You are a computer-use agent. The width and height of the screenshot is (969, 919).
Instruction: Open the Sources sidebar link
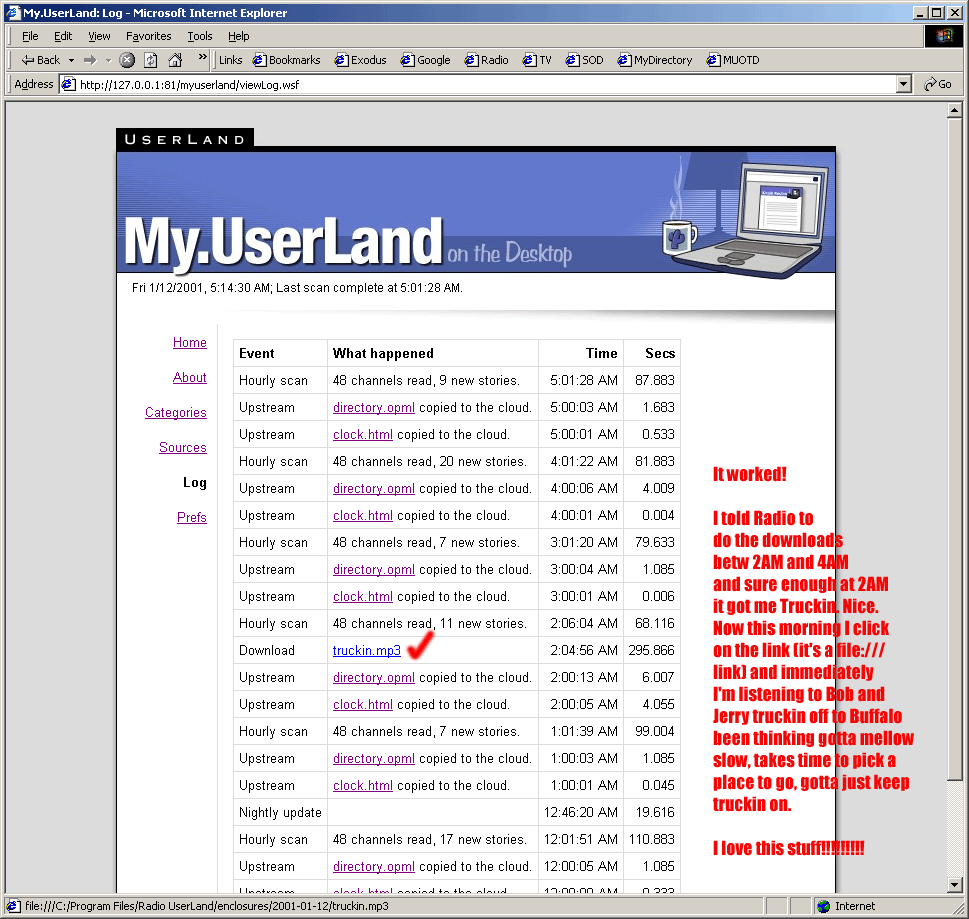click(x=182, y=448)
